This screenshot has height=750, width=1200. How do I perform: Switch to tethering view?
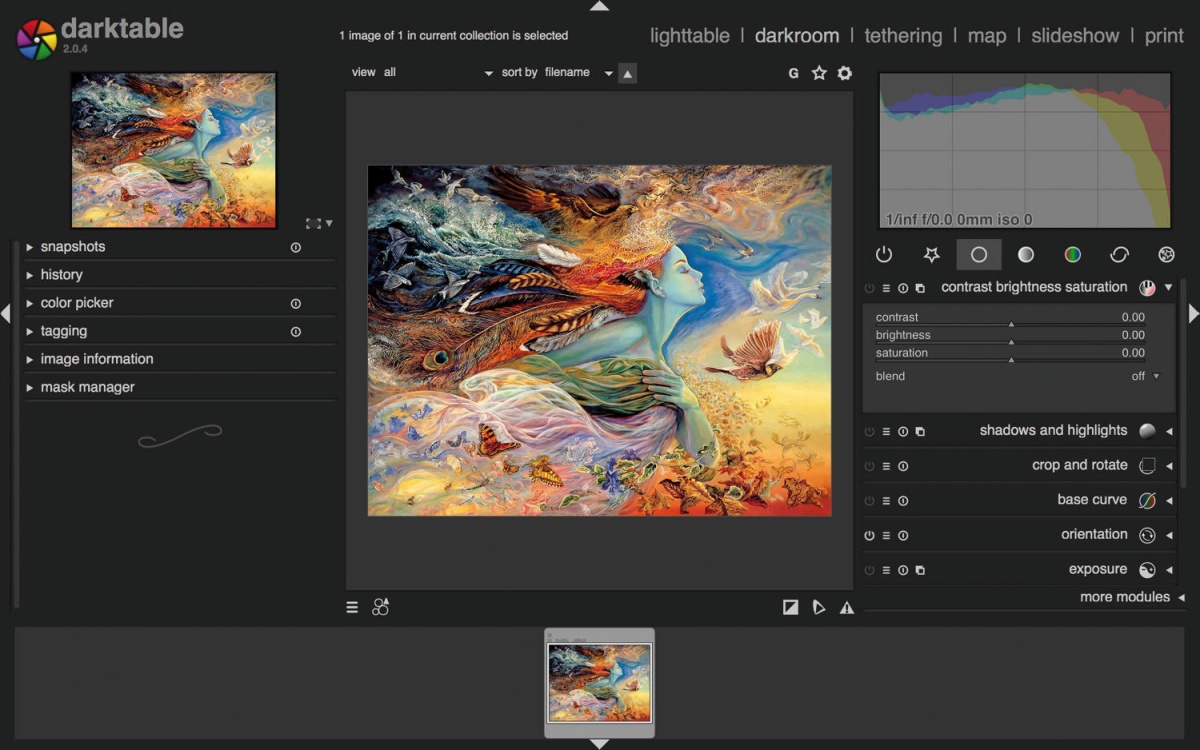click(903, 36)
